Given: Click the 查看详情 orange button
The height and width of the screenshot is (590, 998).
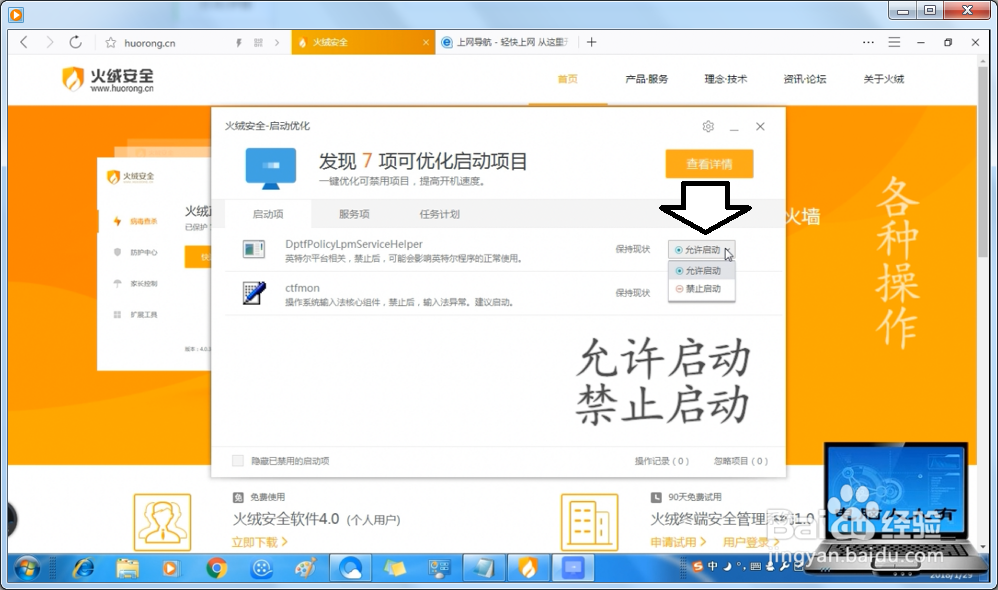Looking at the screenshot, I should [x=709, y=164].
